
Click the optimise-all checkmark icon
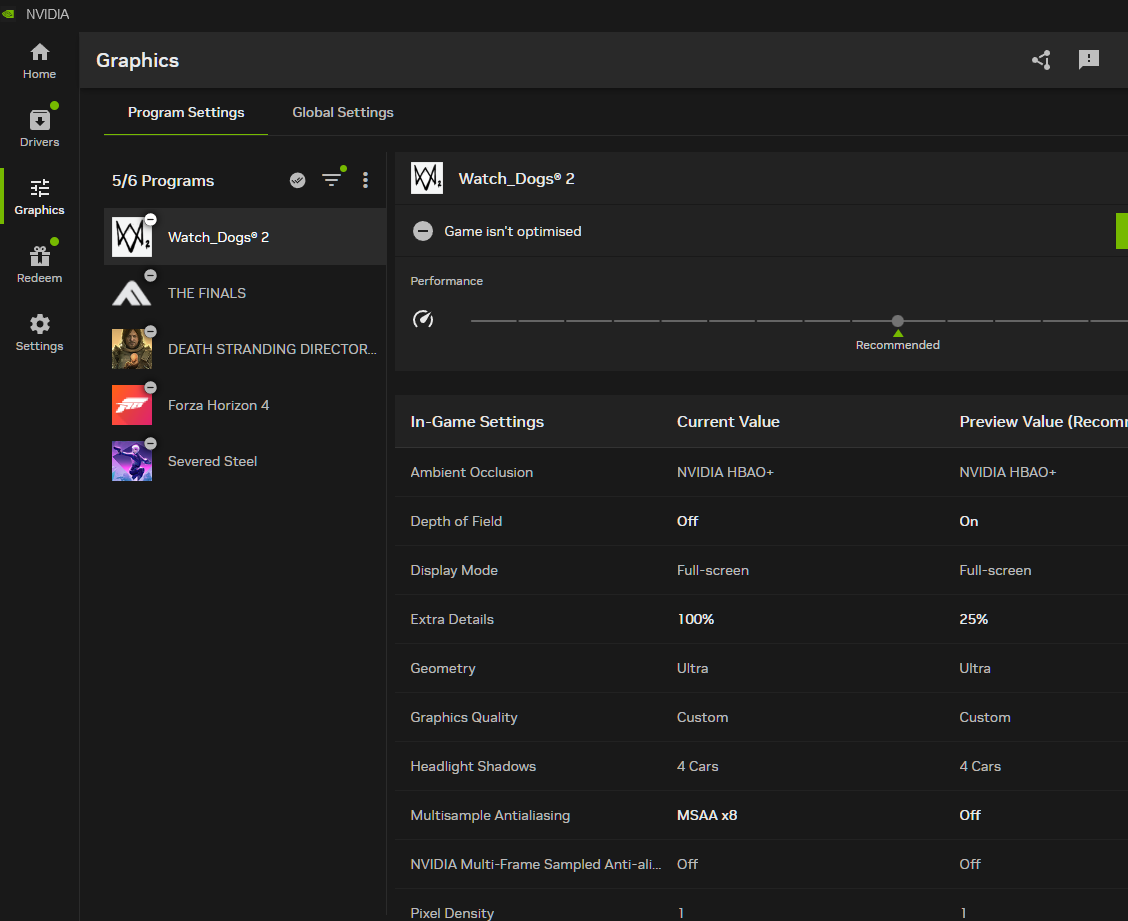click(297, 181)
